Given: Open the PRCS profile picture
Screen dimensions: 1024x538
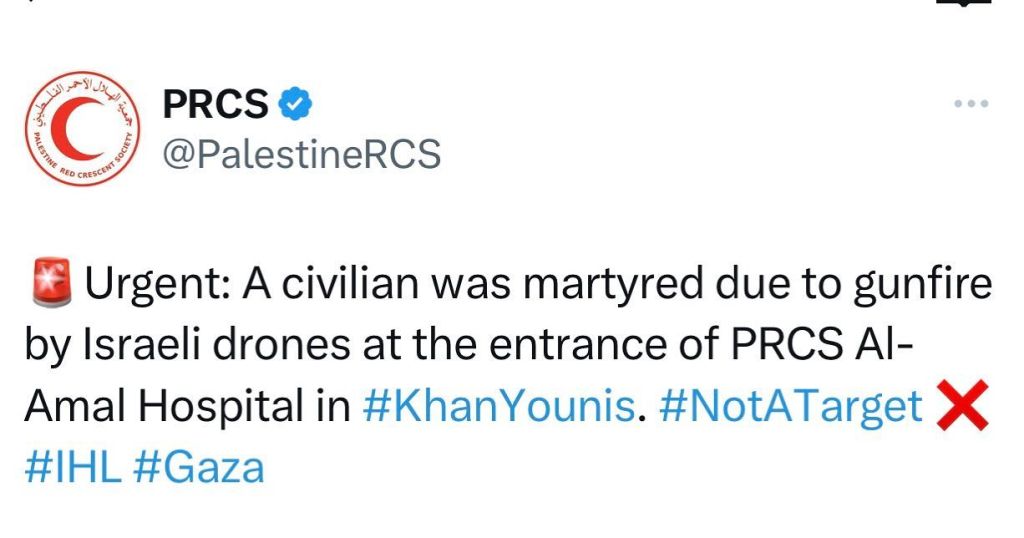Looking at the screenshot, I should [x=82, y=129].
